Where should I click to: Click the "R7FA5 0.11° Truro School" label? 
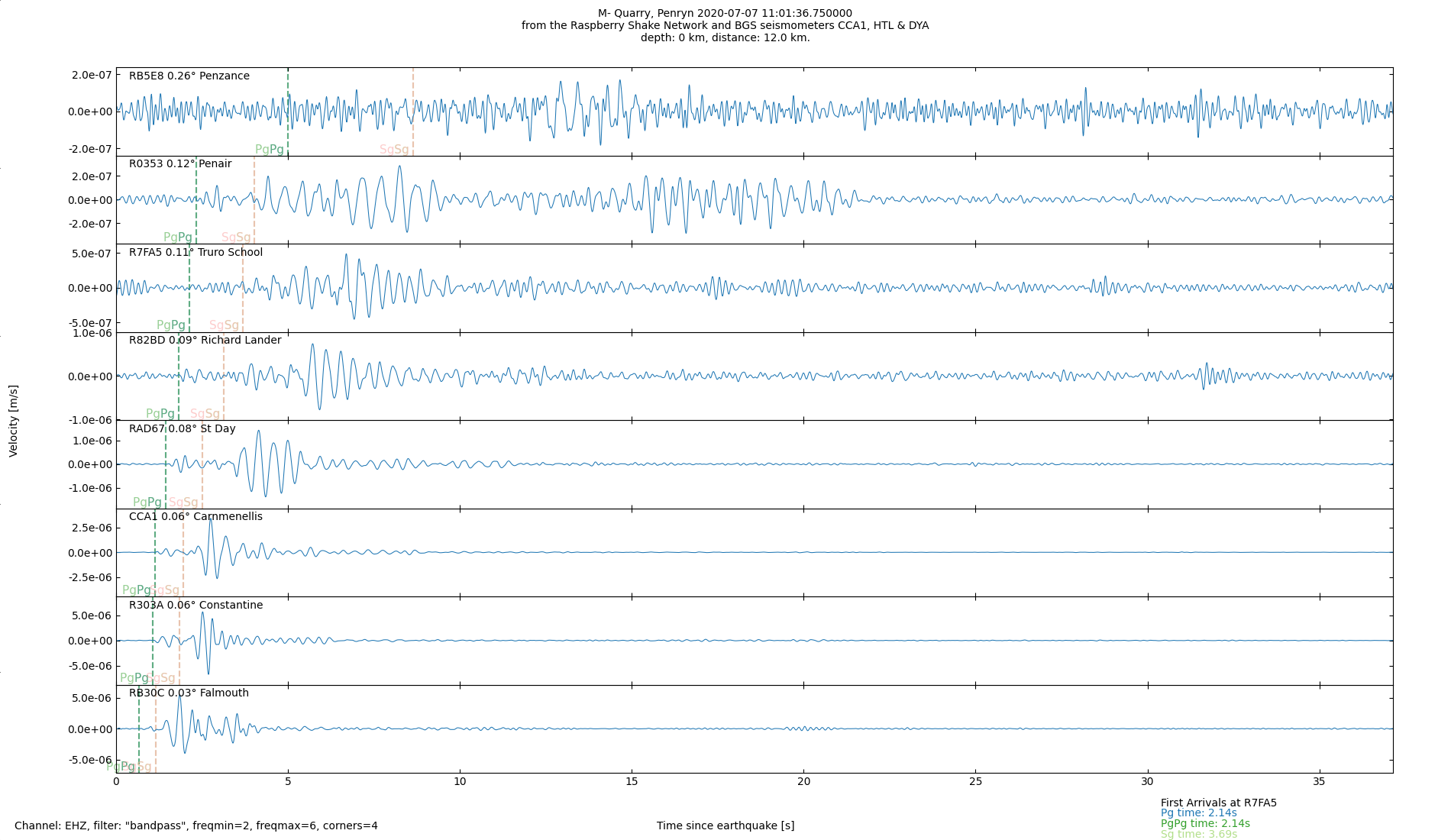point(196,252)
